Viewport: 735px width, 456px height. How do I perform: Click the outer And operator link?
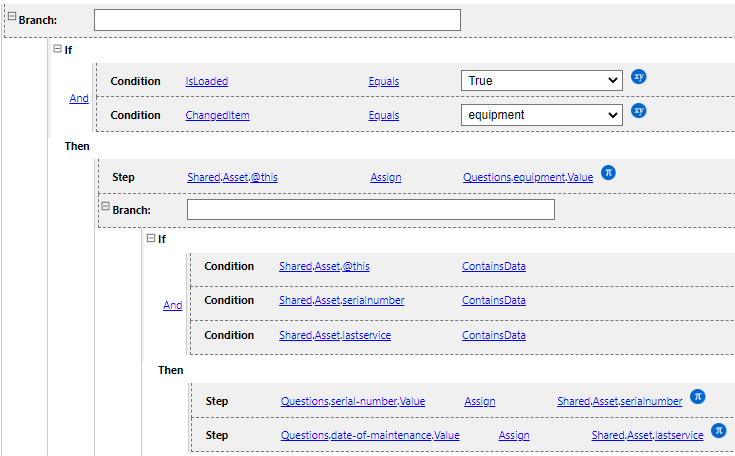[78, 98]
